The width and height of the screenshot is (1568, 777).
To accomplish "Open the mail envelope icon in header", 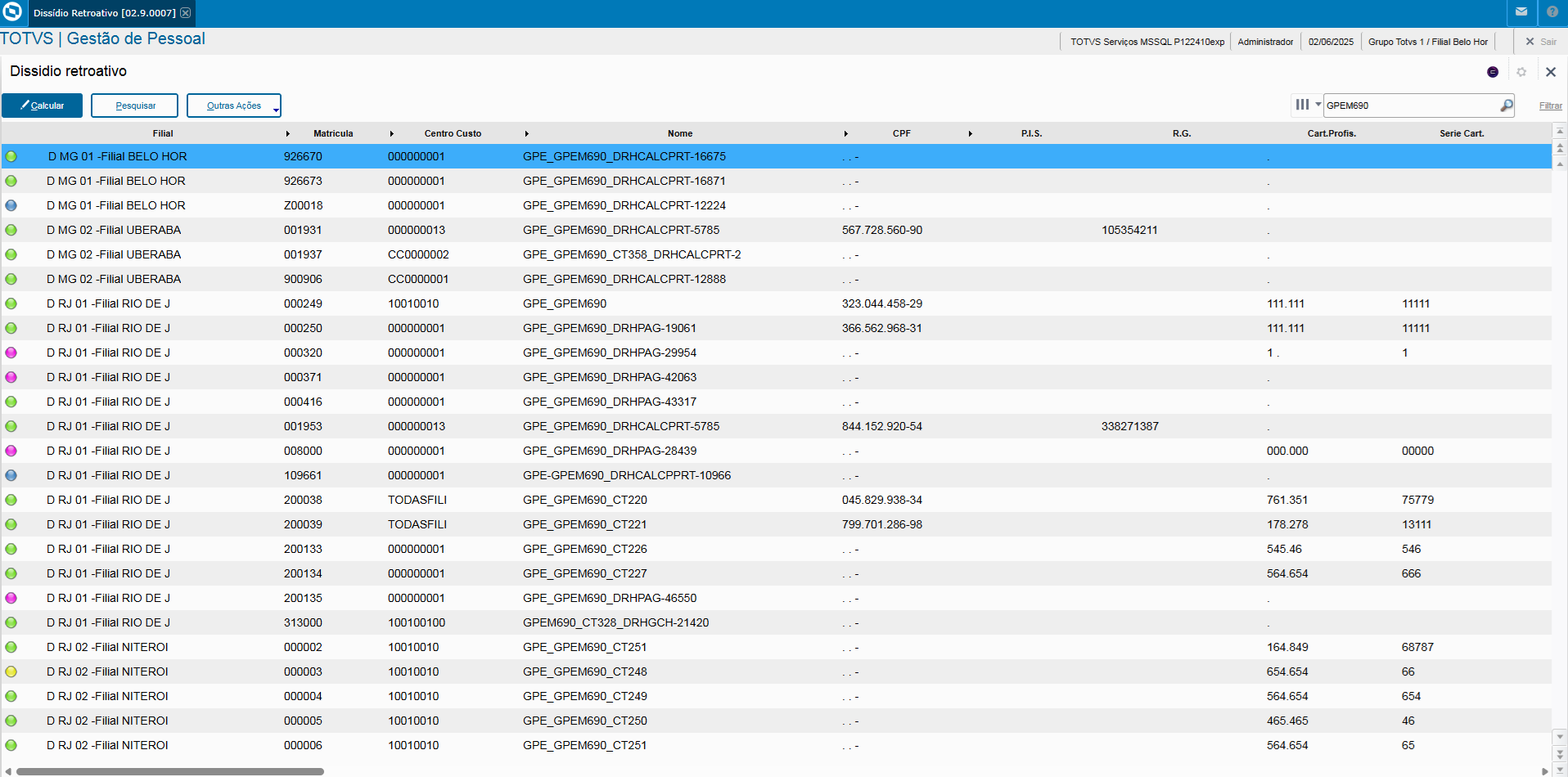I will 1521,12.
